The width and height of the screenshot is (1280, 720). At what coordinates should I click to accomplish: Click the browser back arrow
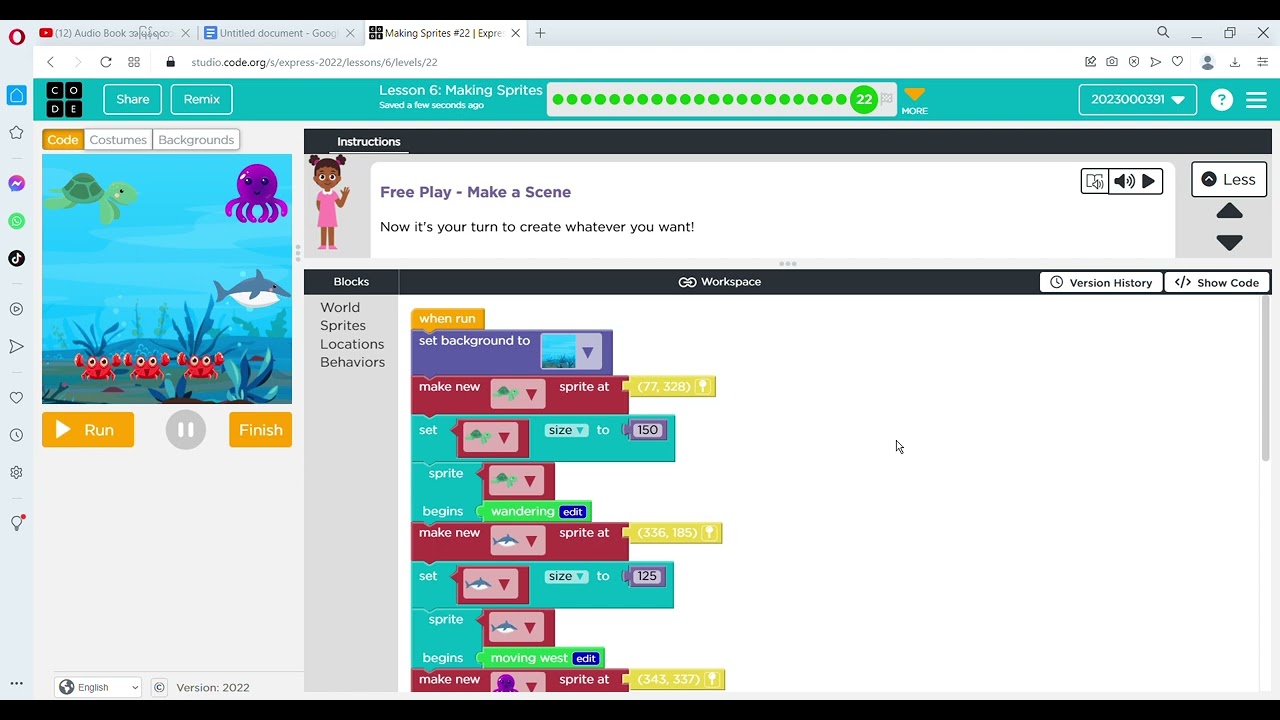pos(50,62)
